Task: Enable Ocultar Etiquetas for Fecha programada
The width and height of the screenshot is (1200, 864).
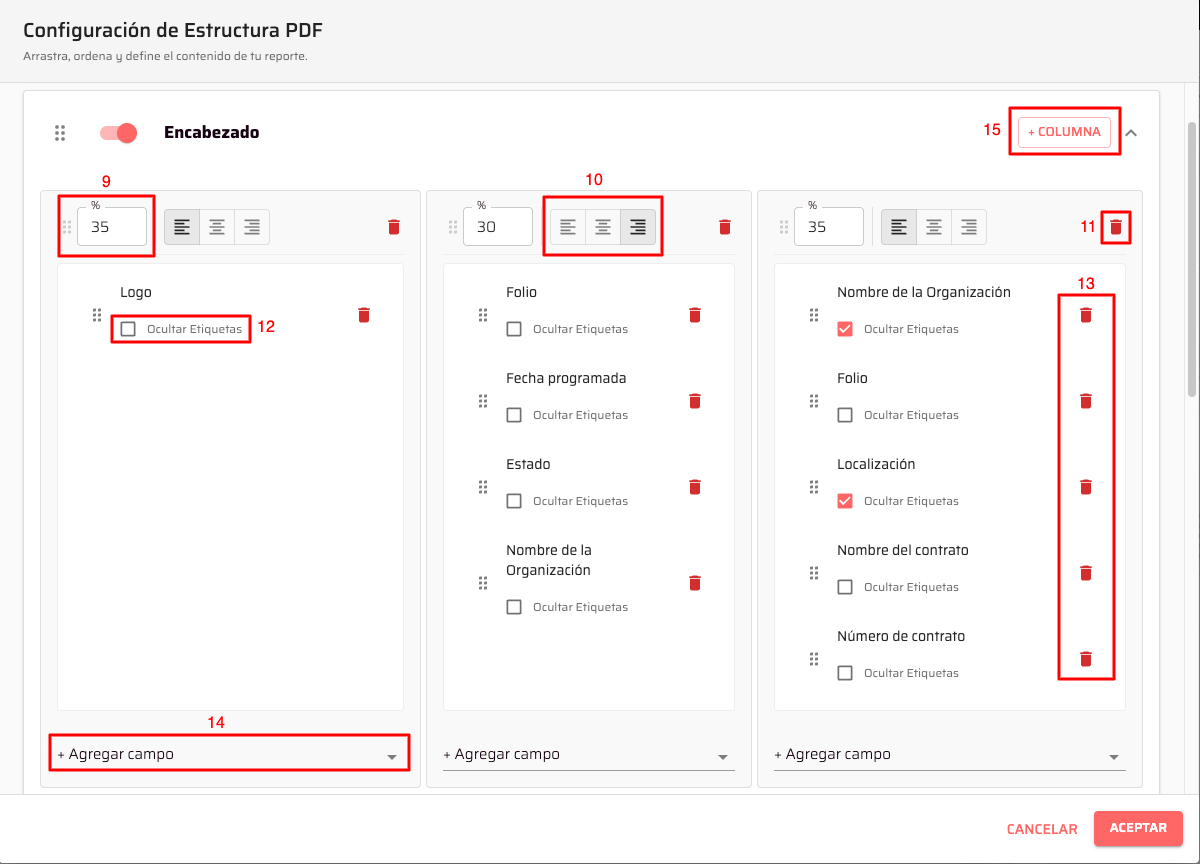Action: point(514,415)
